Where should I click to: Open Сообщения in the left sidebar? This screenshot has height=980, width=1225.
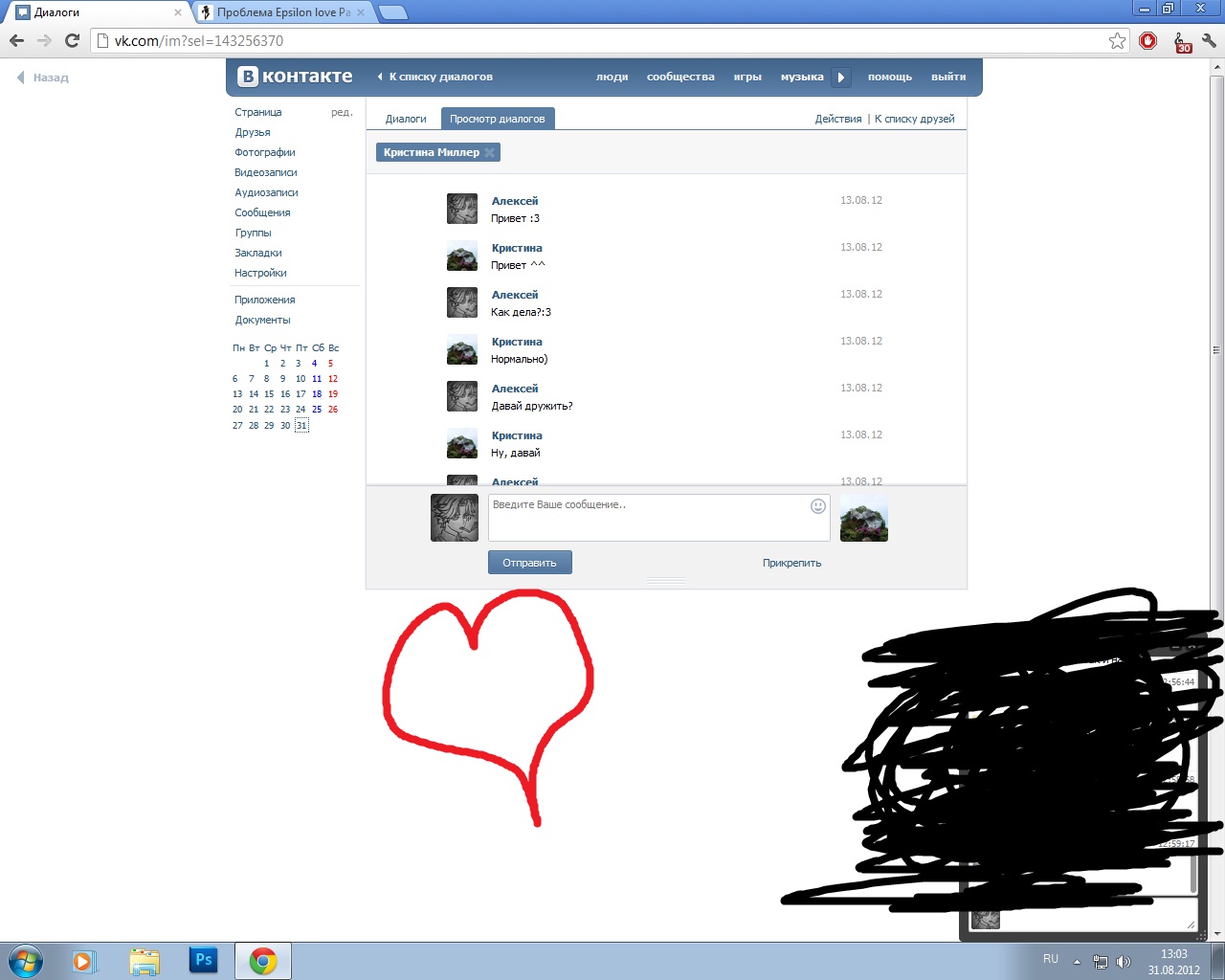262,212
